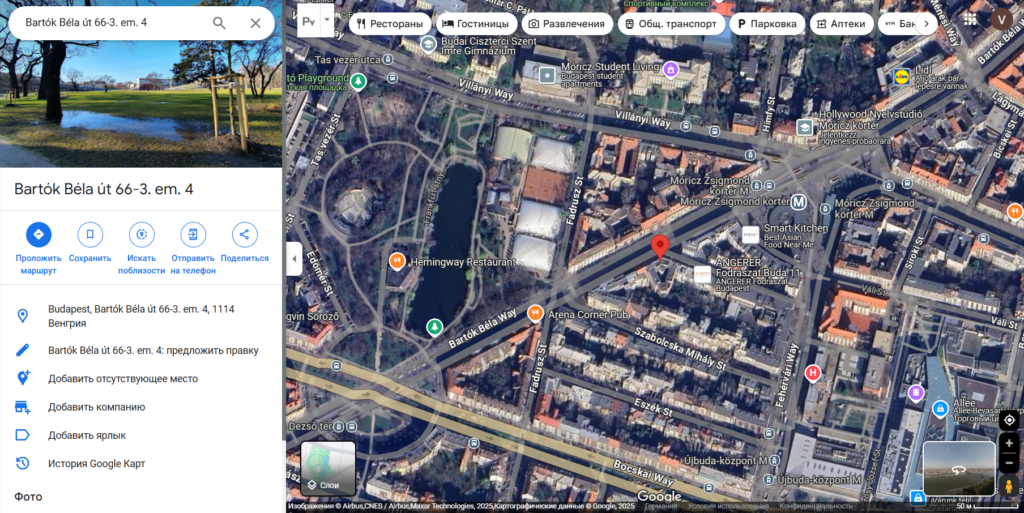This screenshot has width=1024, height=513.
Task: Filter by Гостиницы chip
Action: (x=476, y=23)
